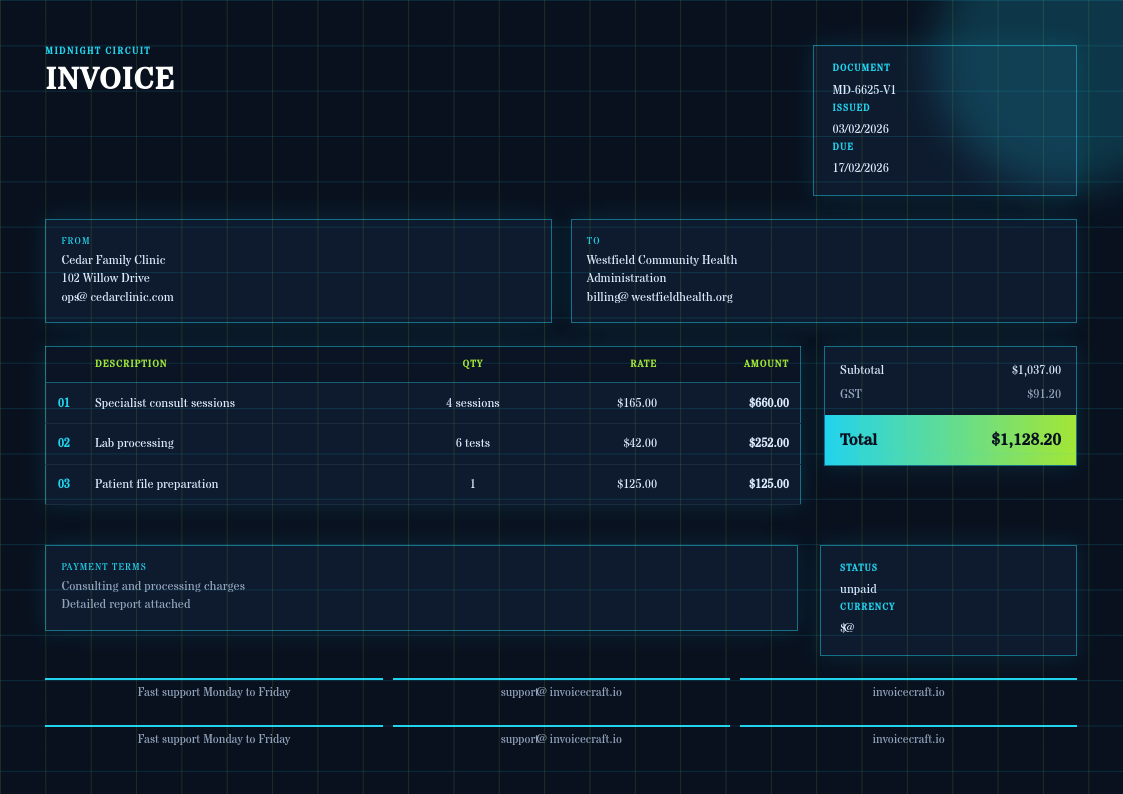Select the Patient file preparation description
The image size is (1123, 794).
tap(156, 484)
